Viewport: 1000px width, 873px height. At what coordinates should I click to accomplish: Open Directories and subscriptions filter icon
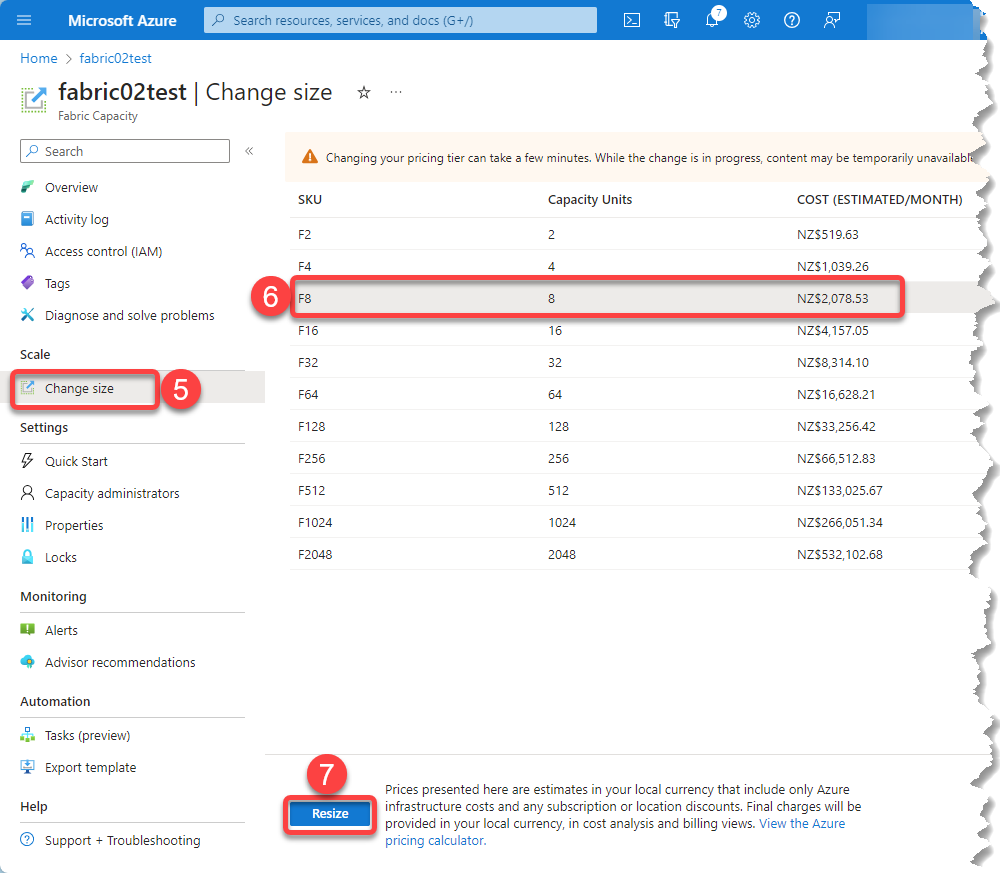(672, 20)
